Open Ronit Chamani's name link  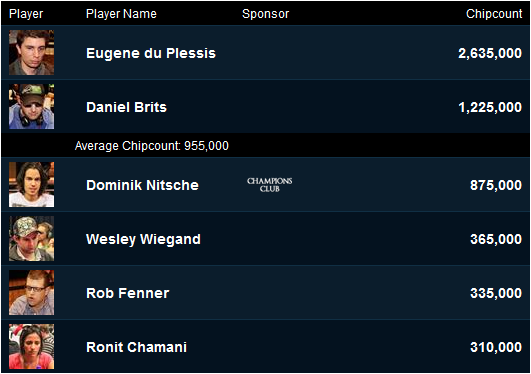point(136,347)
